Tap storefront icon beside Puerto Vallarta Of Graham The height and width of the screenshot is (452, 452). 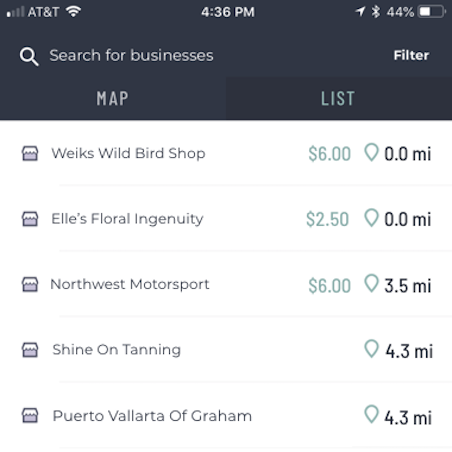30,415
